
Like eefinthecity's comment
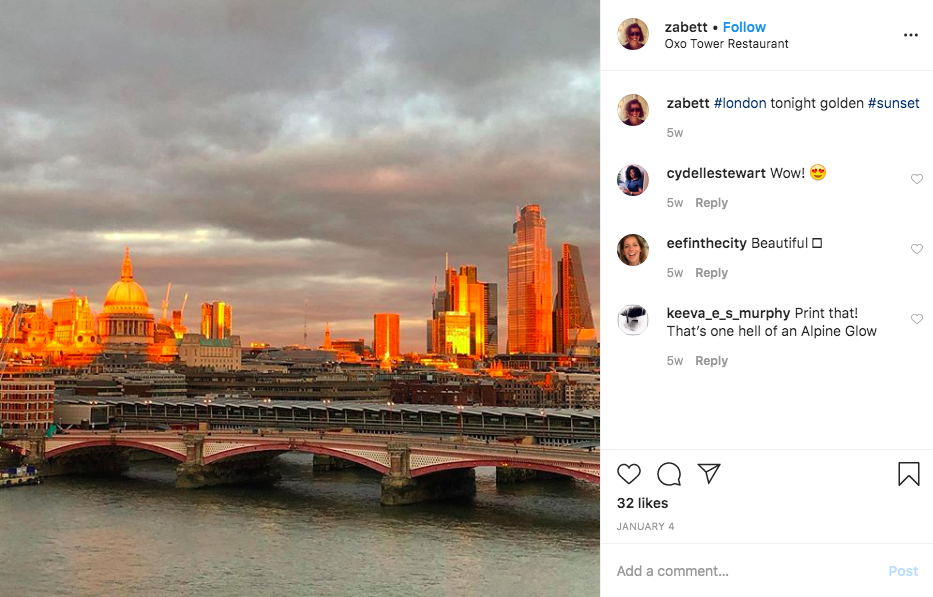(916, 249)
